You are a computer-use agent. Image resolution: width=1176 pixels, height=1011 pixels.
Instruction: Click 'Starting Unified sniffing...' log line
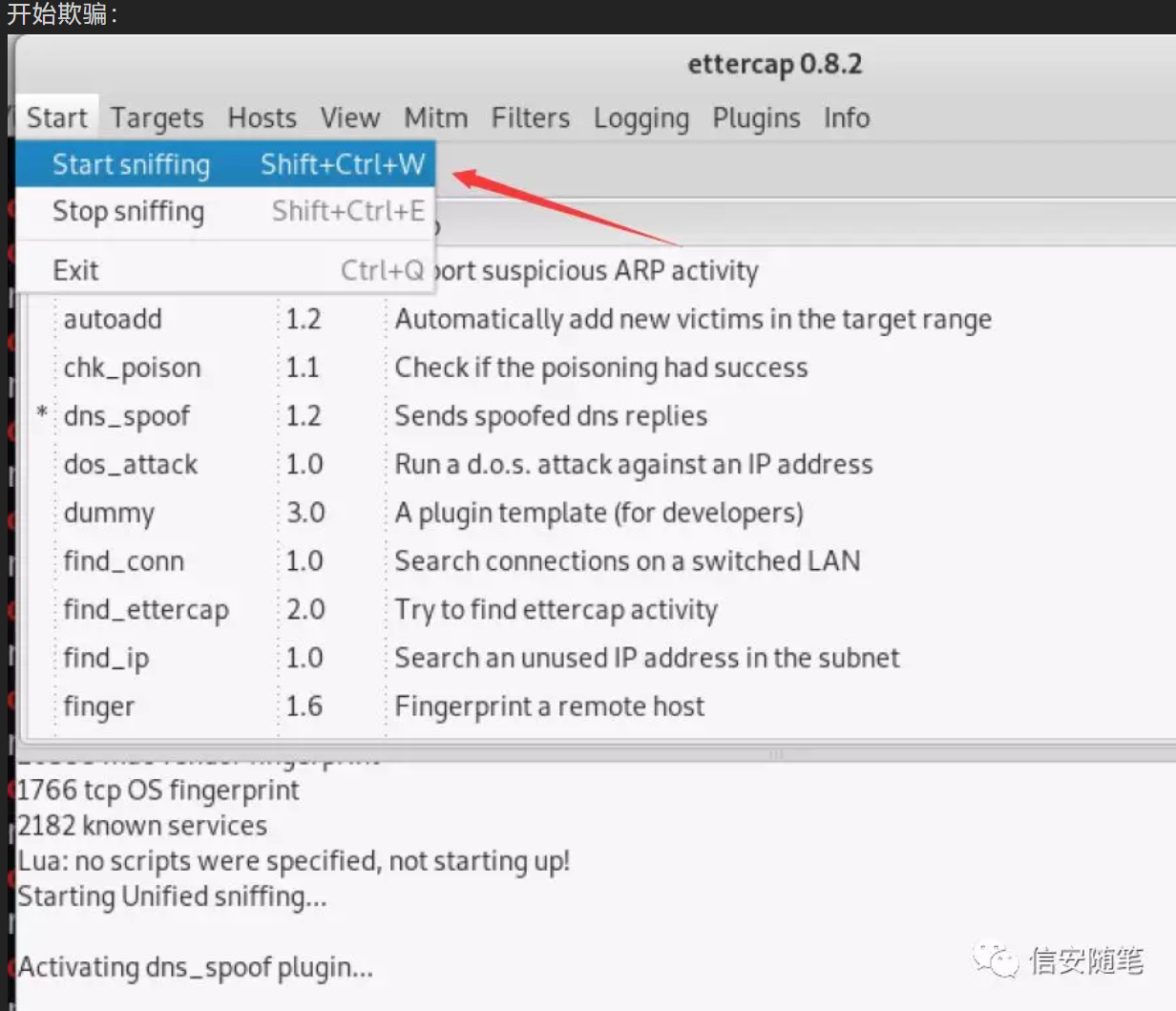click(x=172, y=896)
